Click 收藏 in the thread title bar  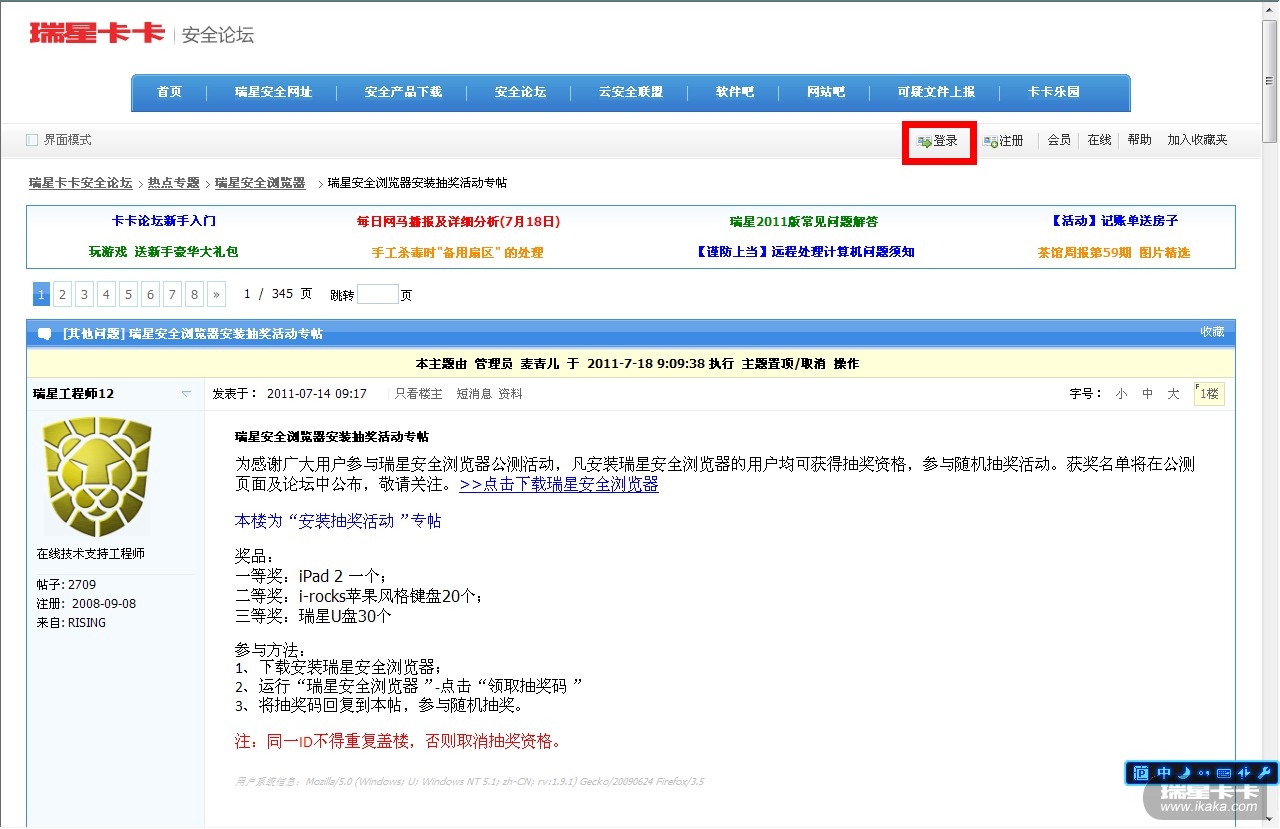point(1212,332)
